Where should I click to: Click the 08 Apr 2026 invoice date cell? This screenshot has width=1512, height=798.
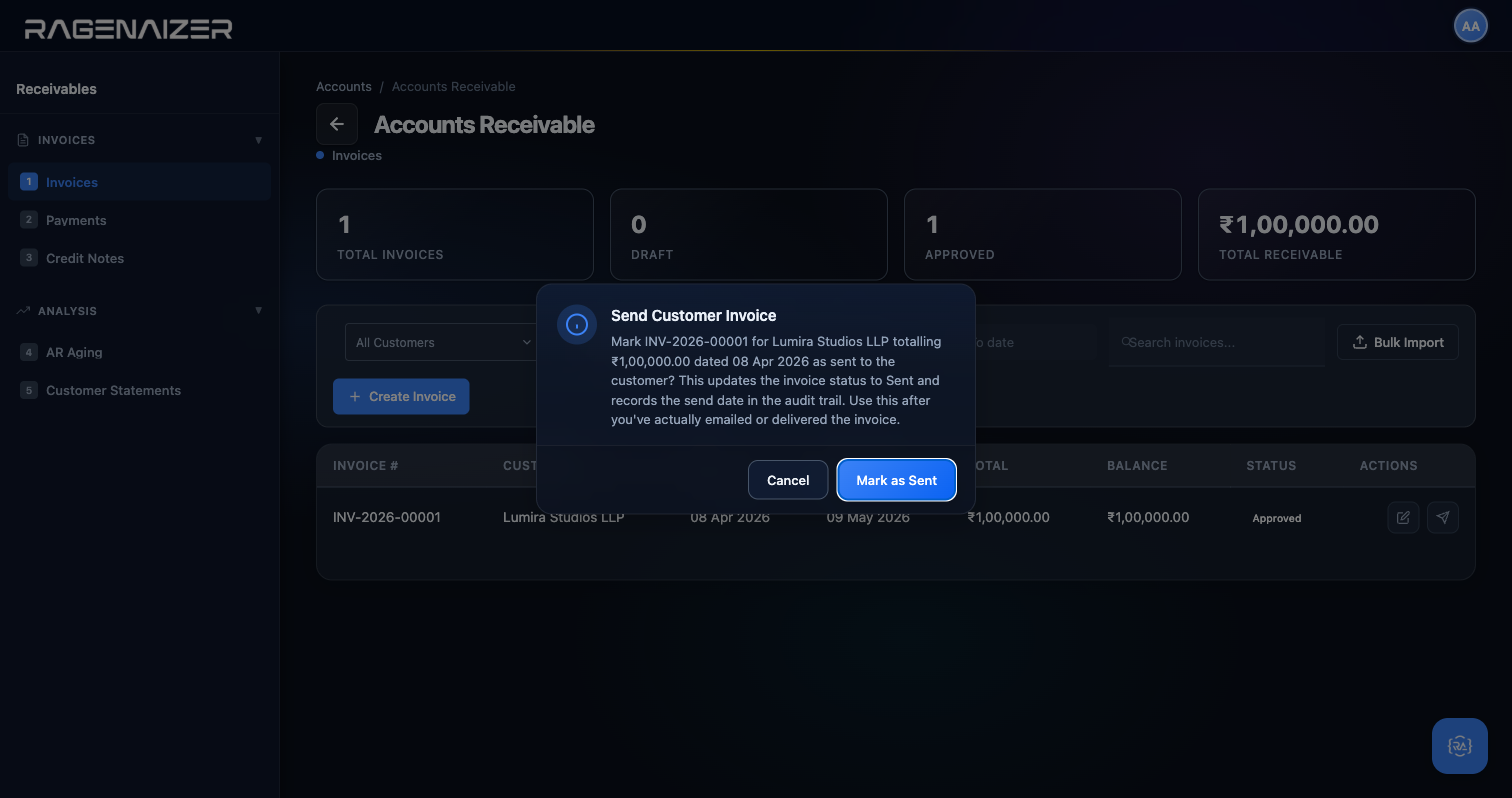coord(730,517)
